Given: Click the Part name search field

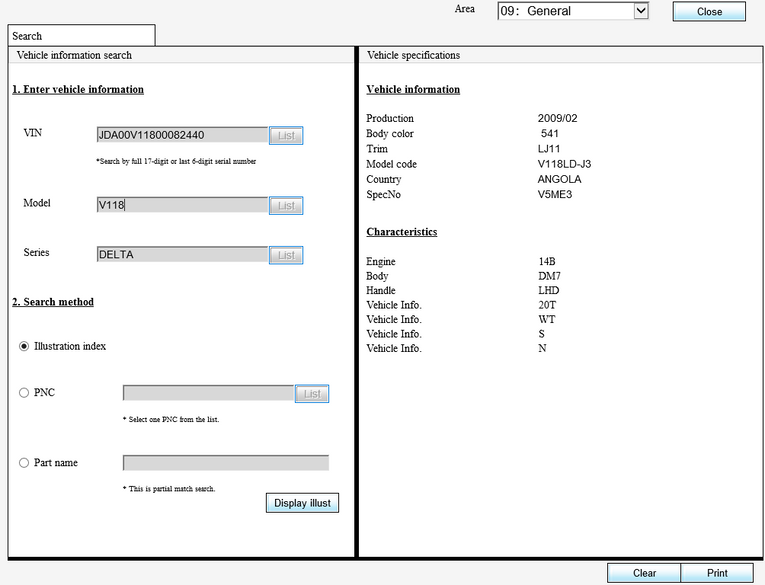Looking at the screenshot, I should [225, 463].
